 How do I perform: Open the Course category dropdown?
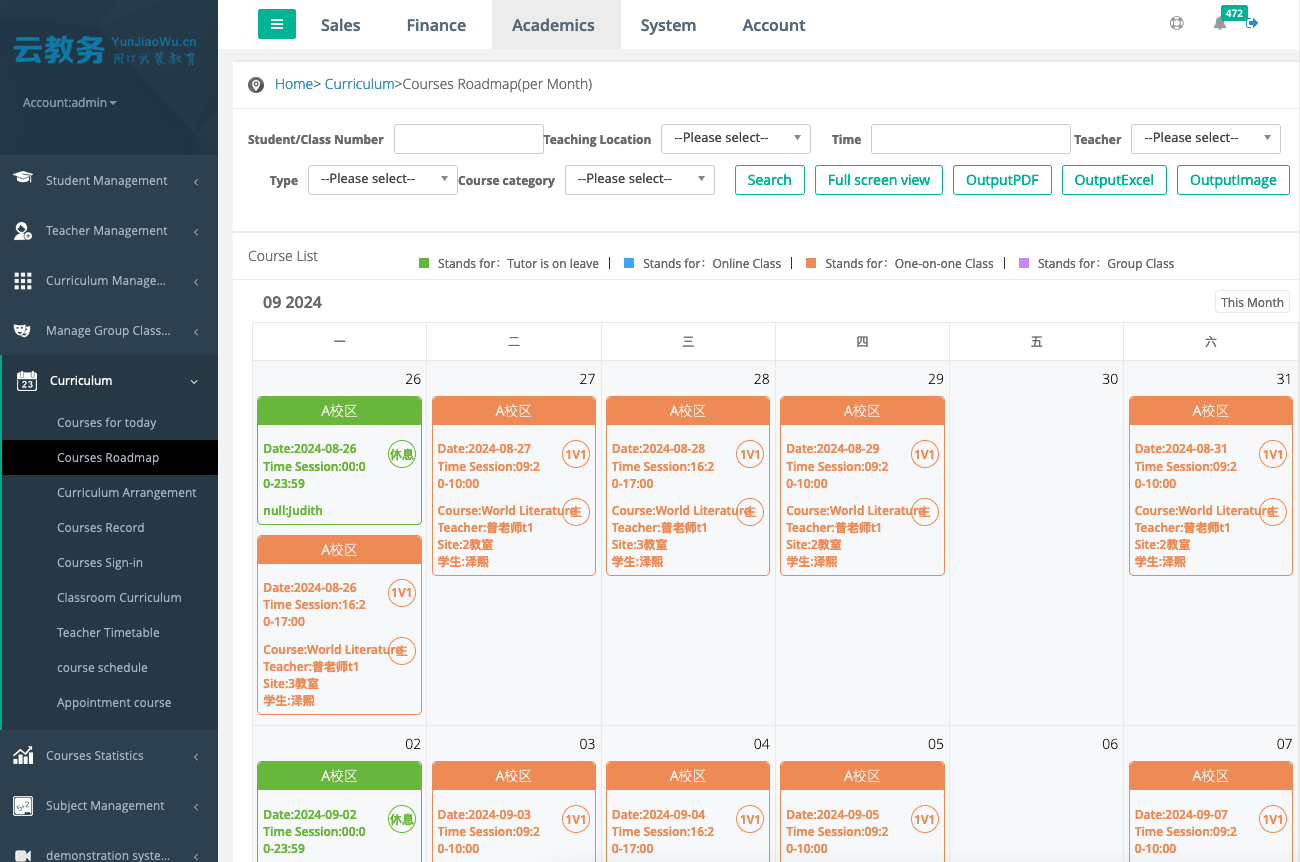639,179
